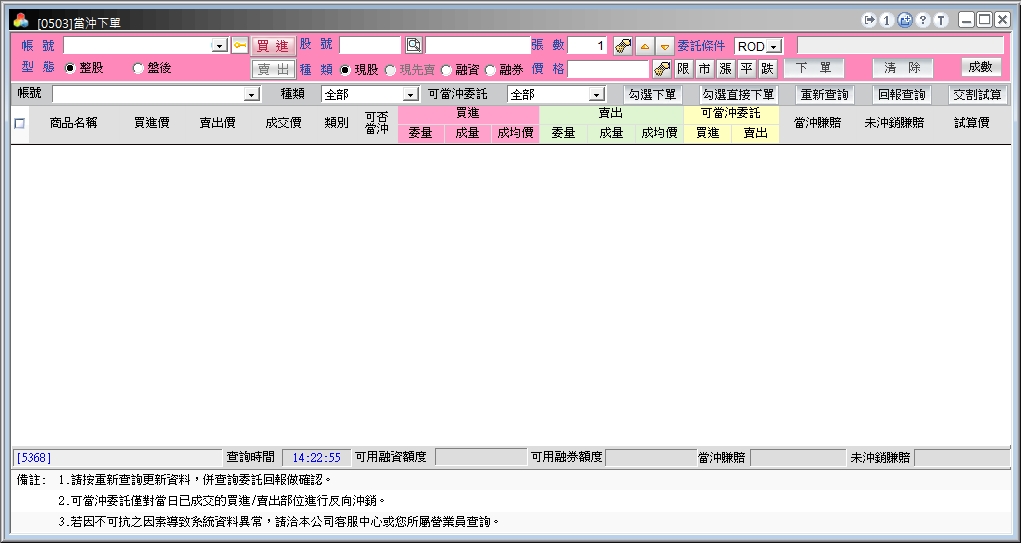Open the 可當沖委託 全部 dropdown
The image size is (1021, 543).
(x=596, y=95)
